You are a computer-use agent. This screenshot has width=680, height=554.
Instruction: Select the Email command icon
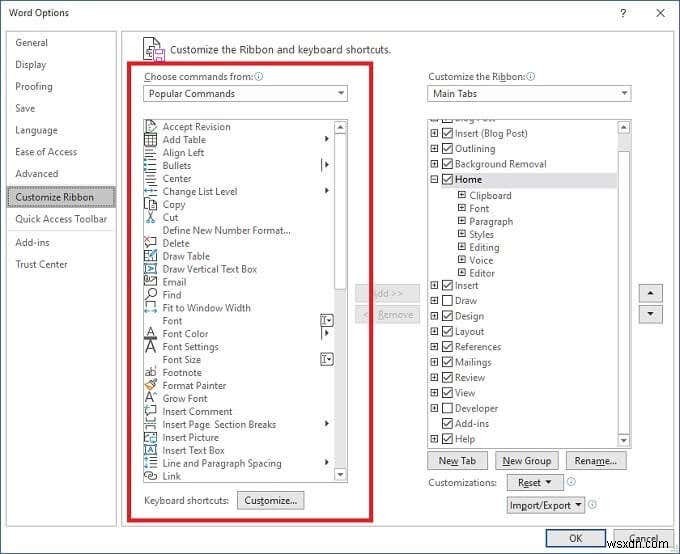click(150, 282)
